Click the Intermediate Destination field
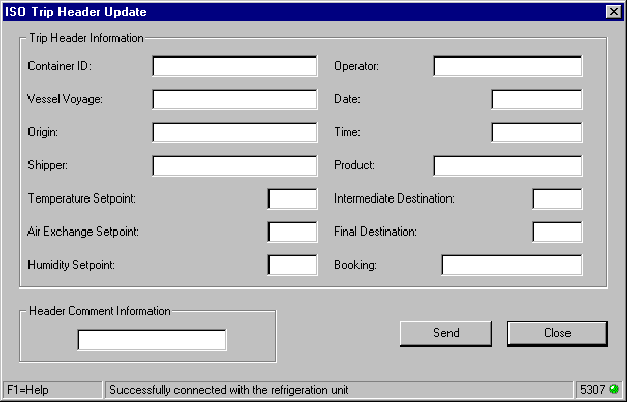629x404 pixels. [557, 198]
